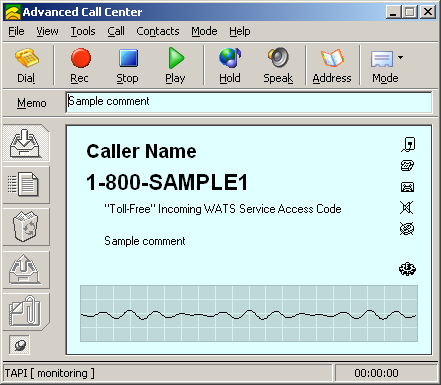Start recording with the Rec button

pyautogui.click(x=80, y=65)
